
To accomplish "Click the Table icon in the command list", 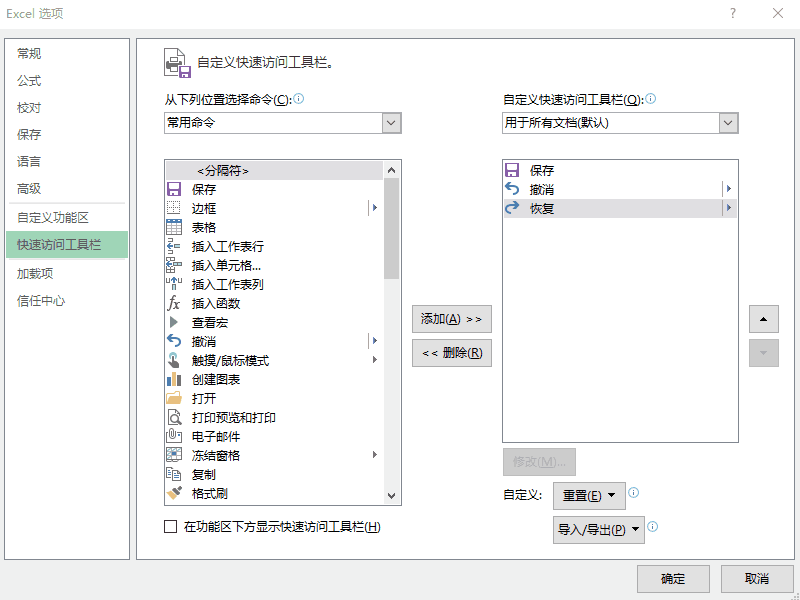I will (x=174, y=227).
